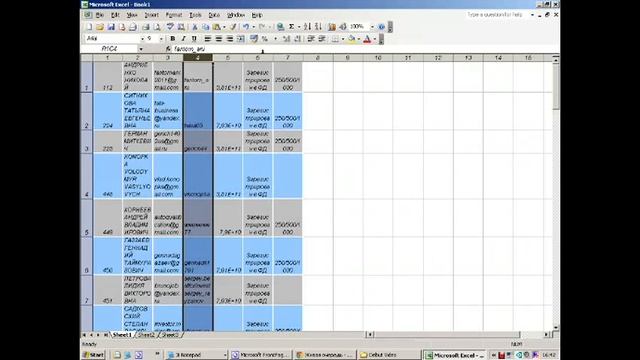Select column 5 header
The width and height of the screenshot is (640, 360).
228,58
